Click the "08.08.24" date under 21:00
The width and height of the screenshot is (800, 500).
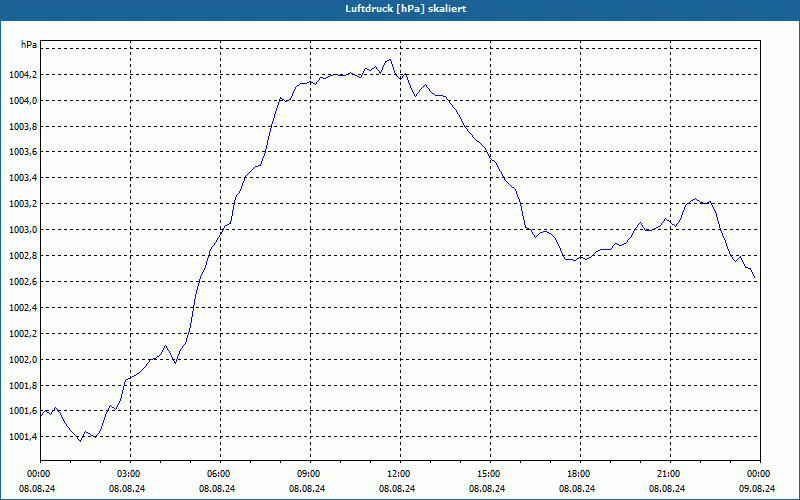(667, 488)
